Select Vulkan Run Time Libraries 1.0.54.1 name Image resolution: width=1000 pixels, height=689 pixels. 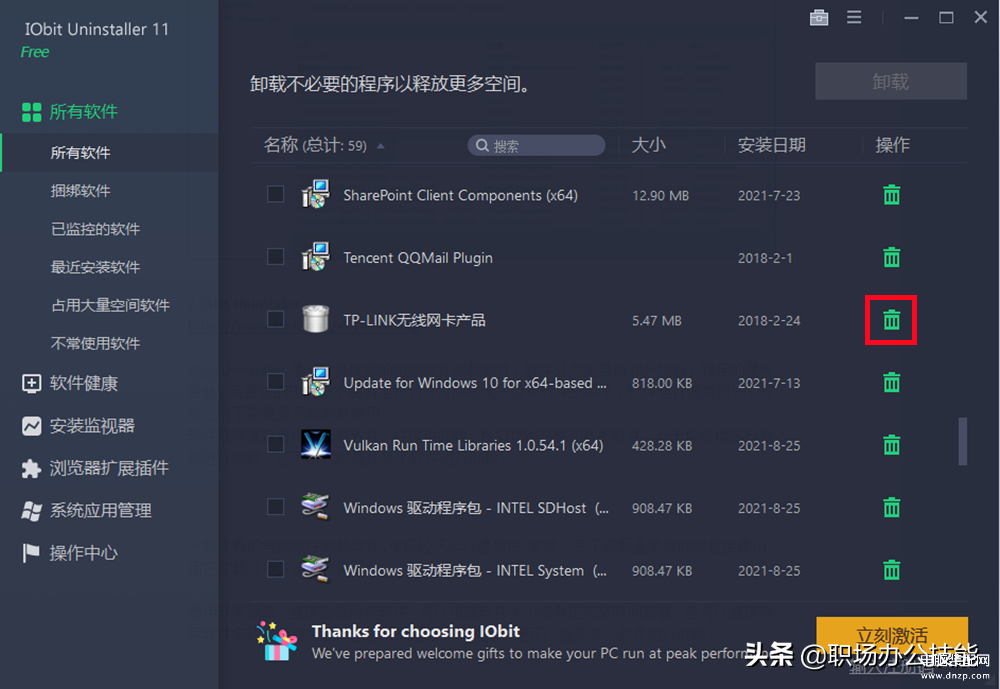(473, 445)
